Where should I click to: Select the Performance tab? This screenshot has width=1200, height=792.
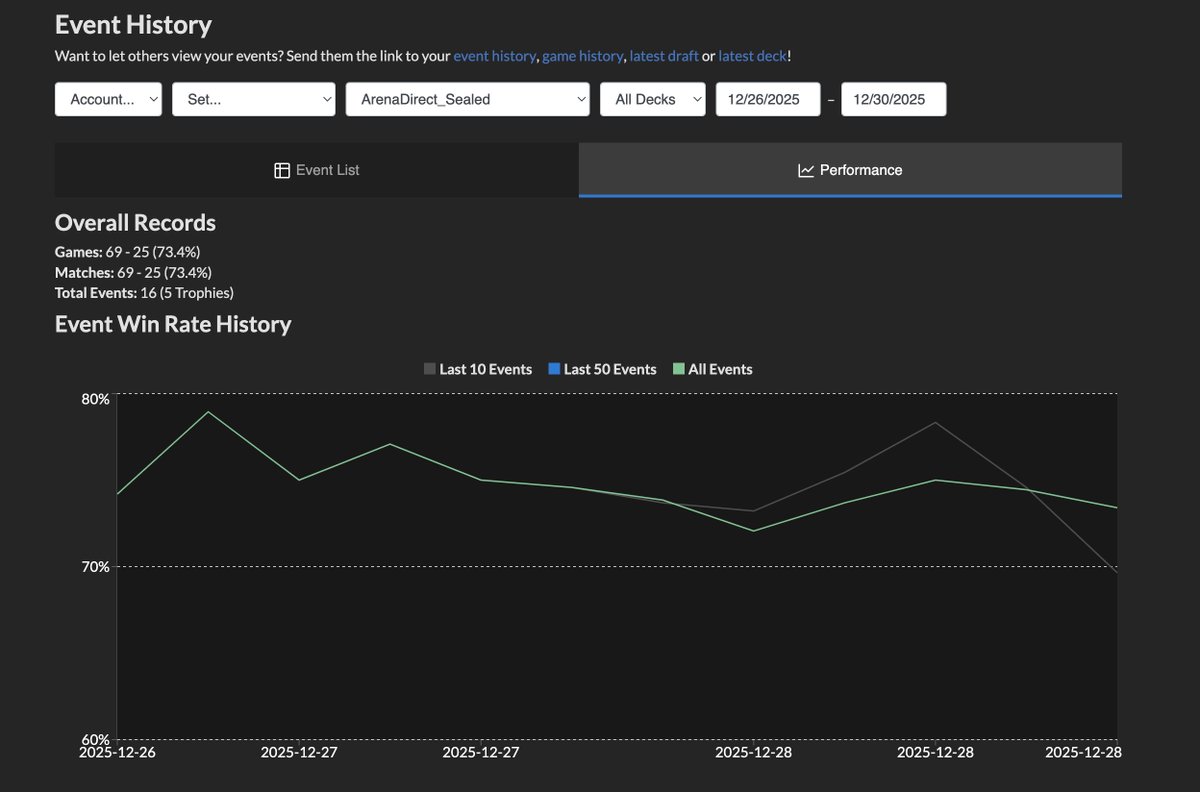[850, 170]
